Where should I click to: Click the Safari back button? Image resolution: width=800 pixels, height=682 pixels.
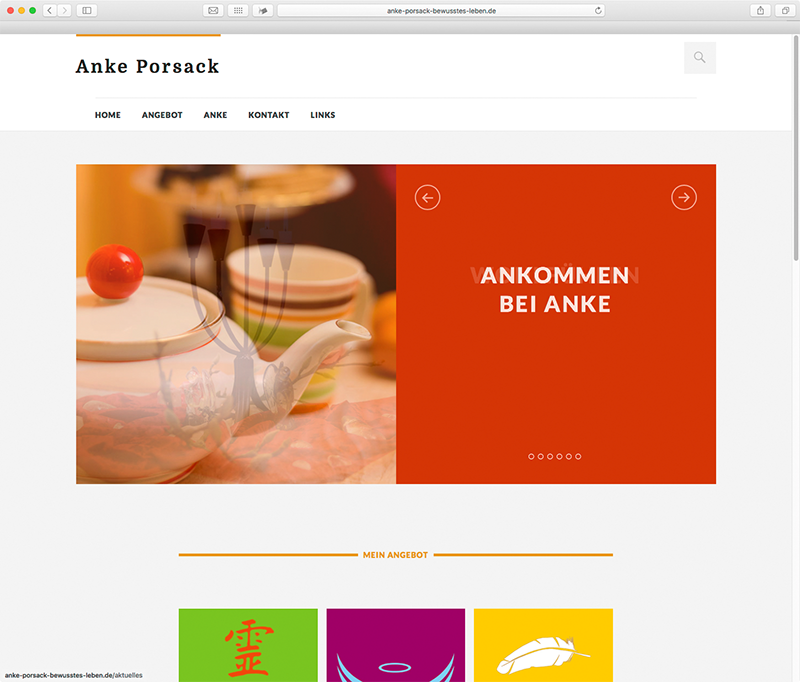coord(49,10)
